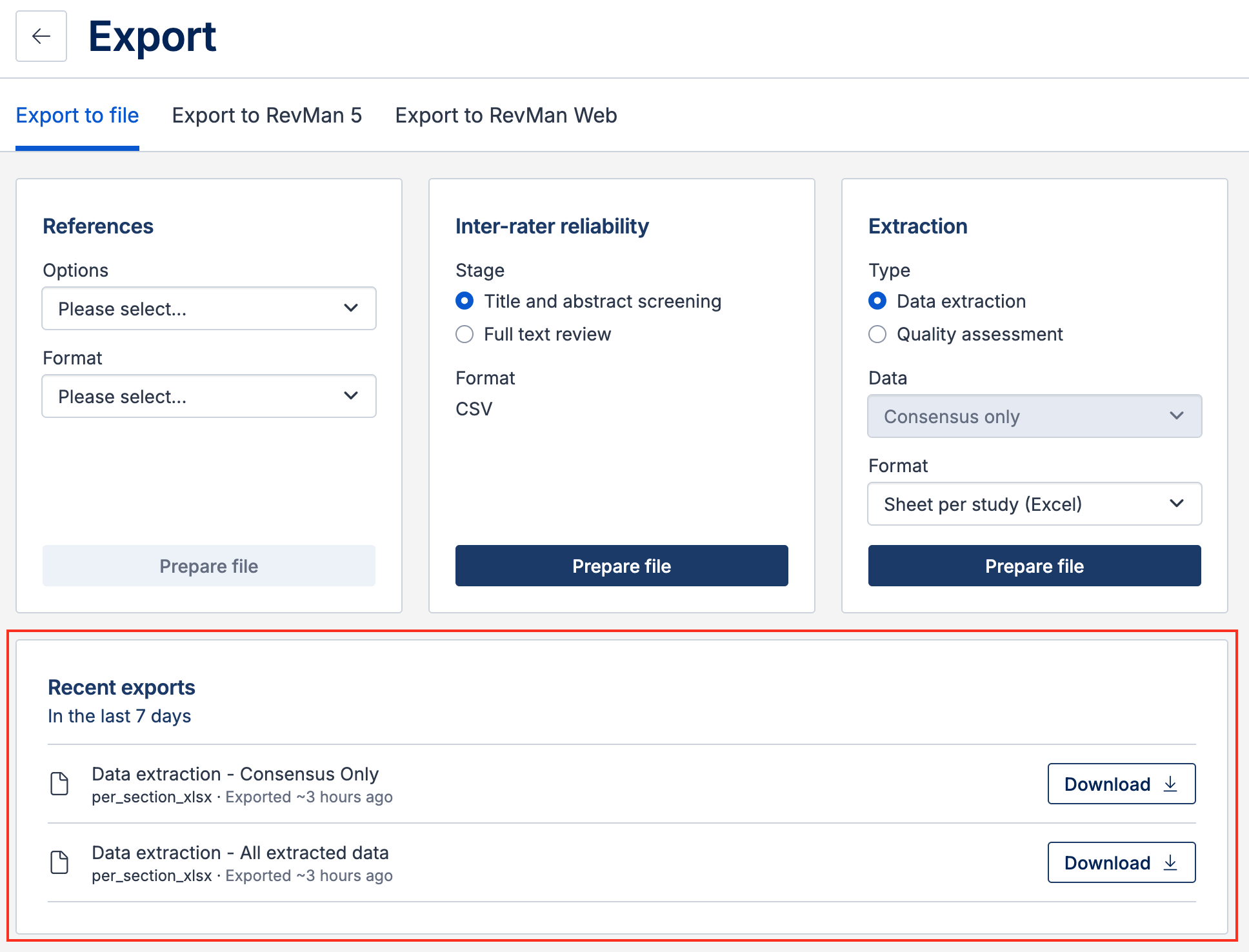The height and width of the screenshot is (952, 1249).
Task: Prepare file for Inter-rater reliability
Action: (x=621, y=566)
